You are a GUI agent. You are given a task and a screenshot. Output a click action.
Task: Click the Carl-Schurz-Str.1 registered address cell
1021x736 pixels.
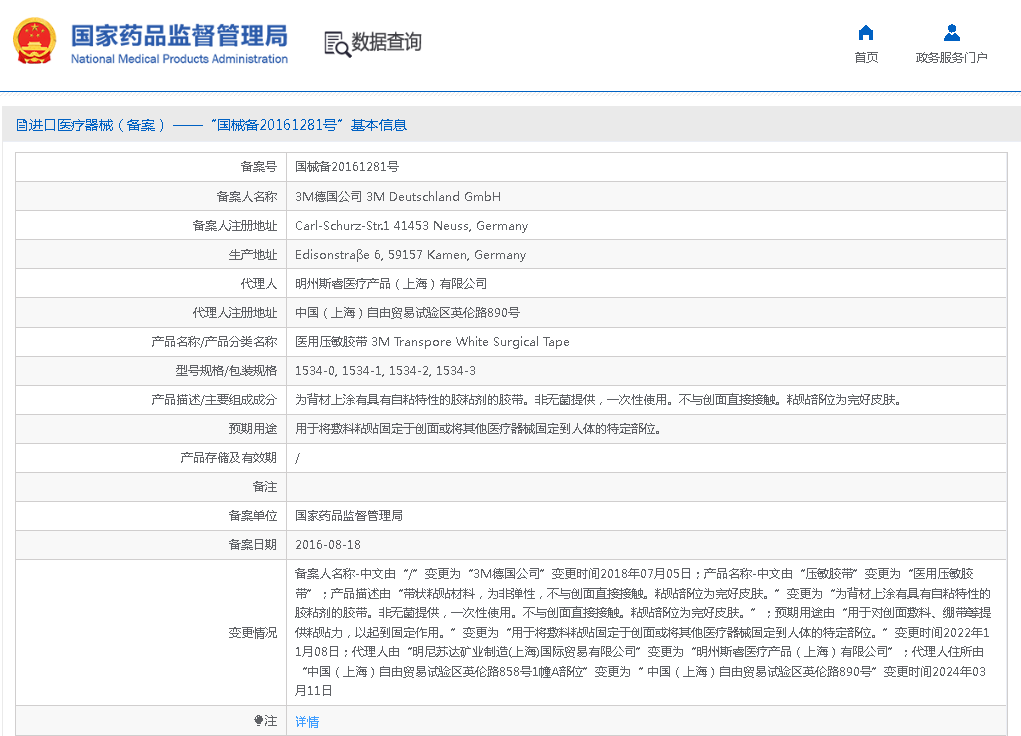[411, 226]
